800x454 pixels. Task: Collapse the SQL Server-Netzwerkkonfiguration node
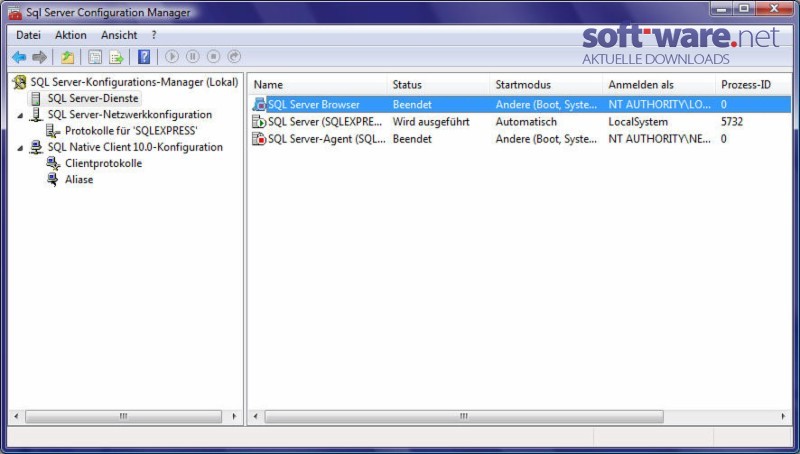(20, 116)
